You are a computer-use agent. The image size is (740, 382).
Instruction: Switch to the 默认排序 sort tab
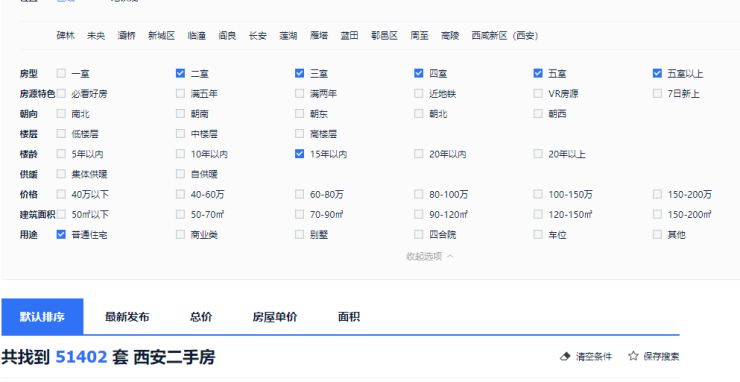pos(42,316)
